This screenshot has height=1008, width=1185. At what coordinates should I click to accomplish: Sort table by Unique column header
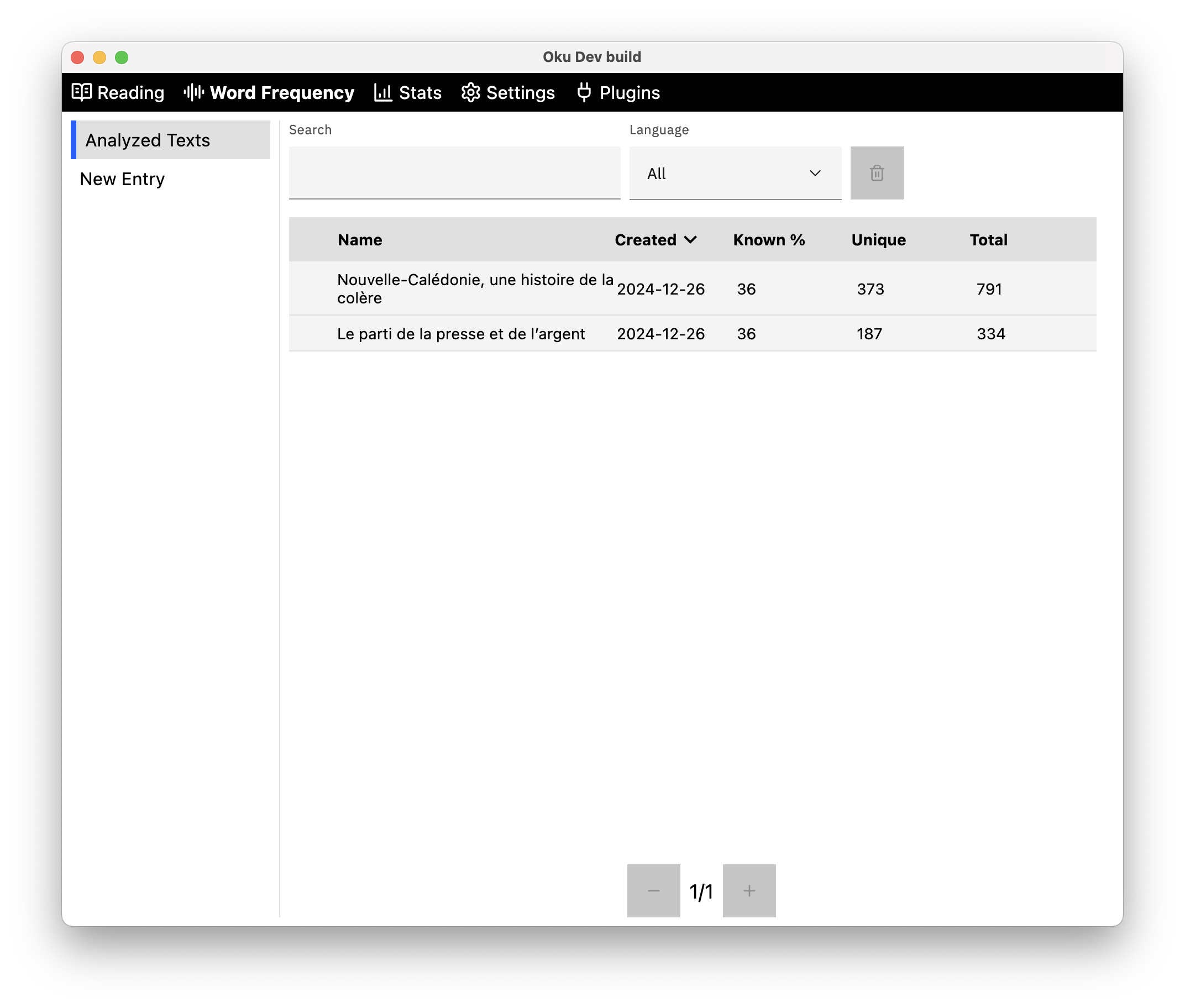coord(878,239)
